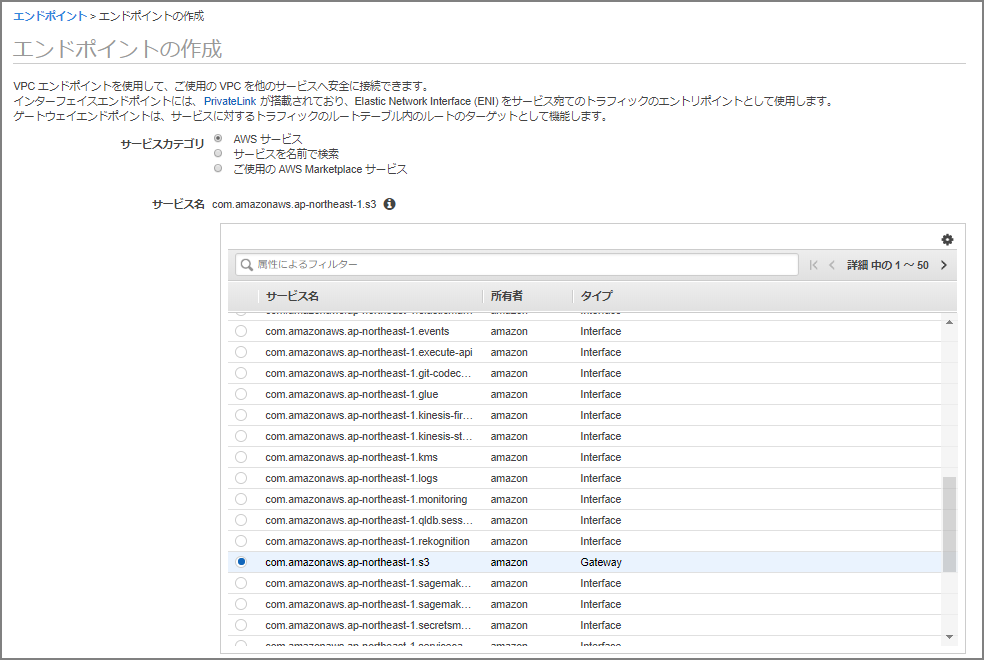The height and width of the screenshot is (660, 984).
Task: Click the previous page chevron
Action: pos(831,263)
